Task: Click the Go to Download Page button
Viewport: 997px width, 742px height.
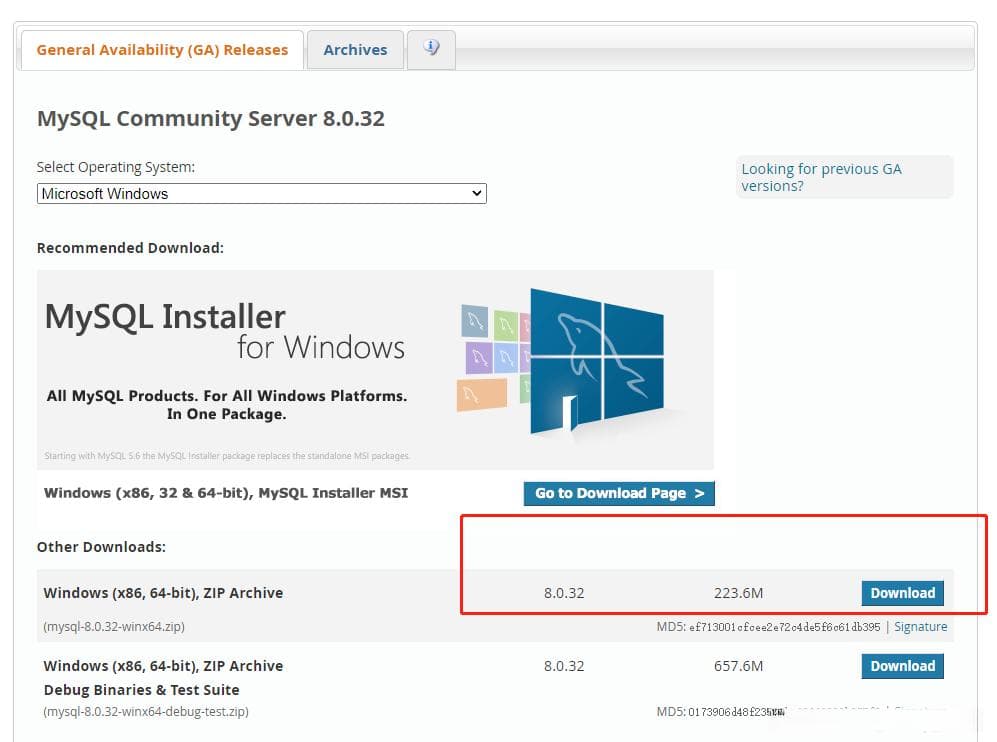Action: (x=619, y=493)
